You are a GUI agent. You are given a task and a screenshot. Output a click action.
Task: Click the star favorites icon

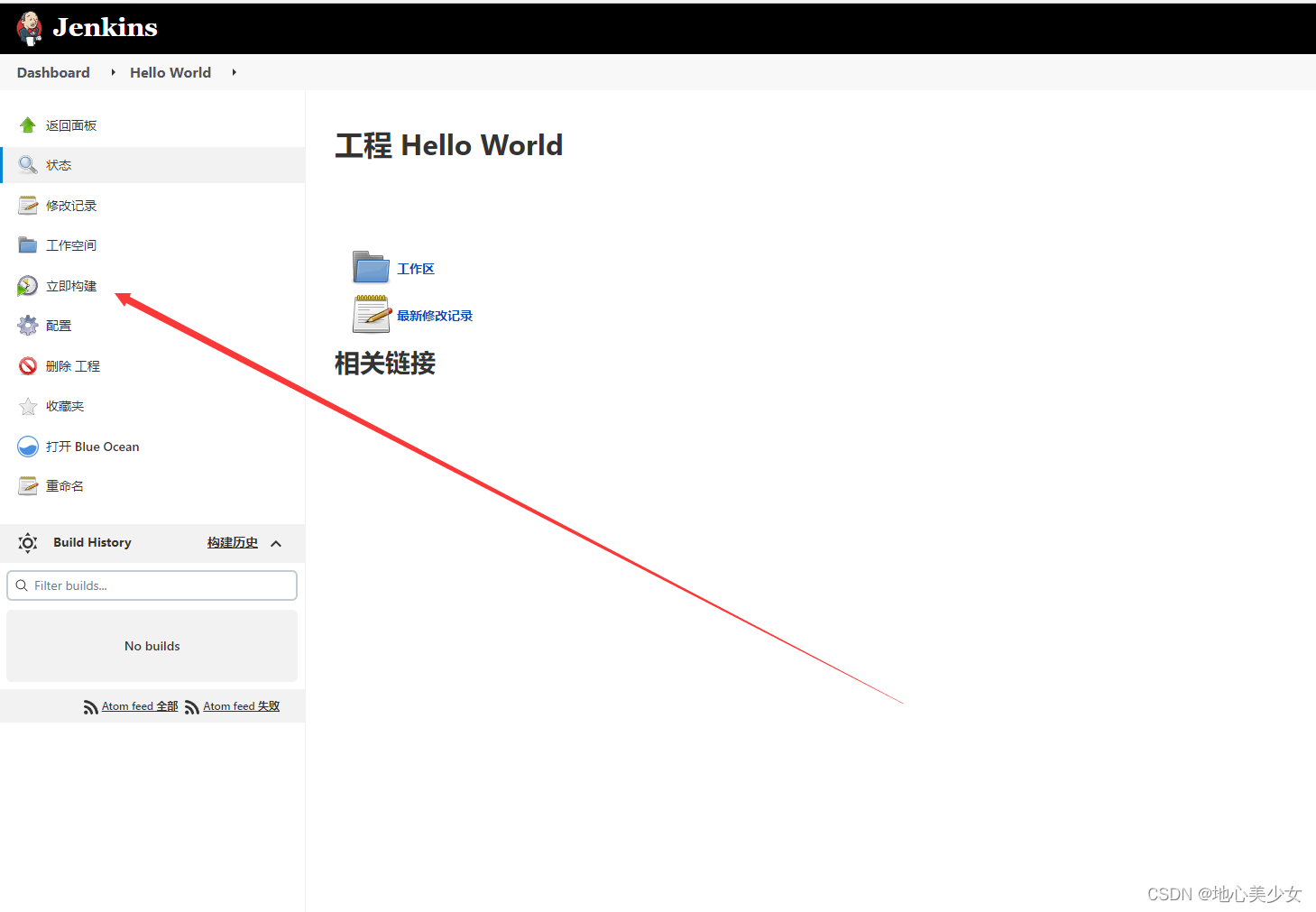28,406
